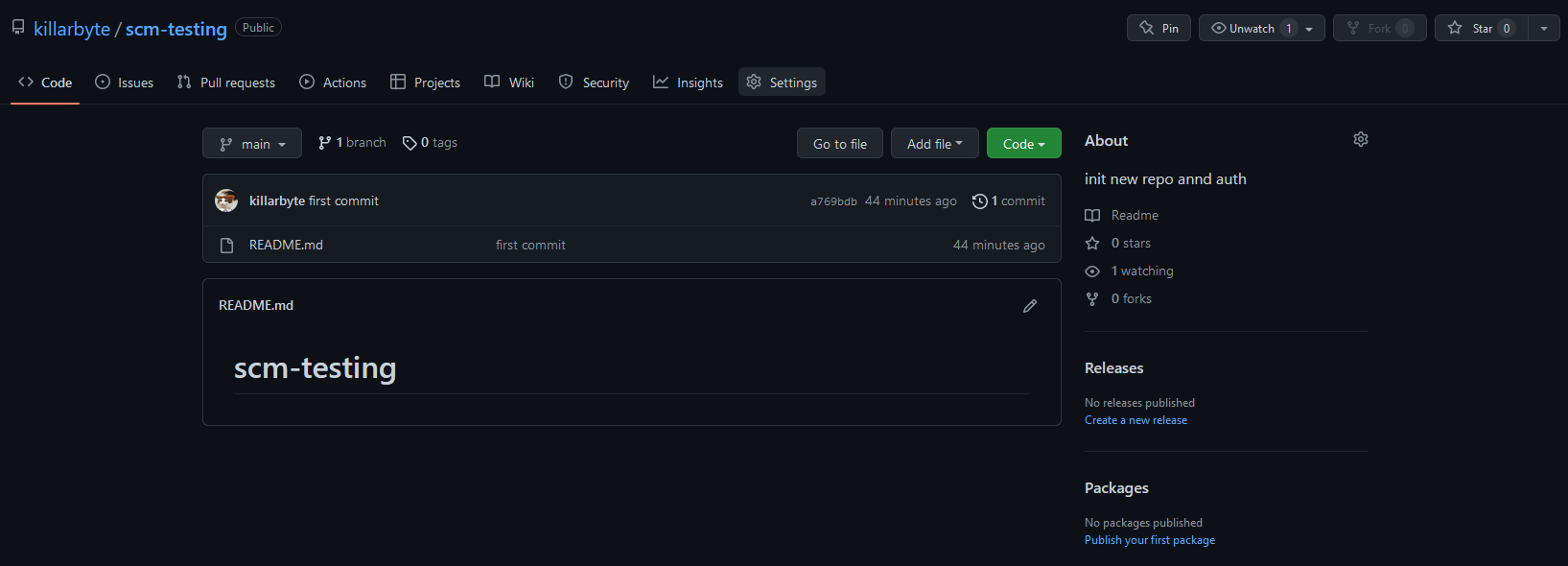The height and width of the screenshot is (566, 1568).
Task: Open commit a769bdb hash link
Action: 833,201
